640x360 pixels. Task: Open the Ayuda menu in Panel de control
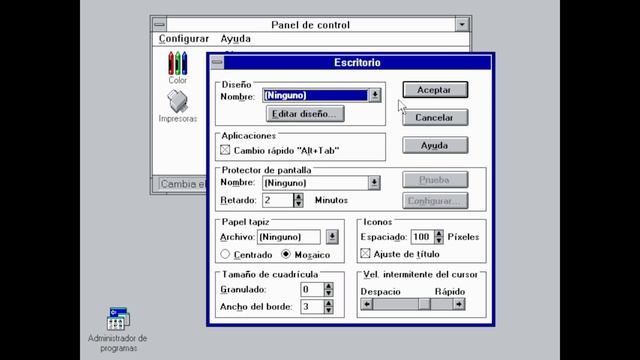coord(236,39)
